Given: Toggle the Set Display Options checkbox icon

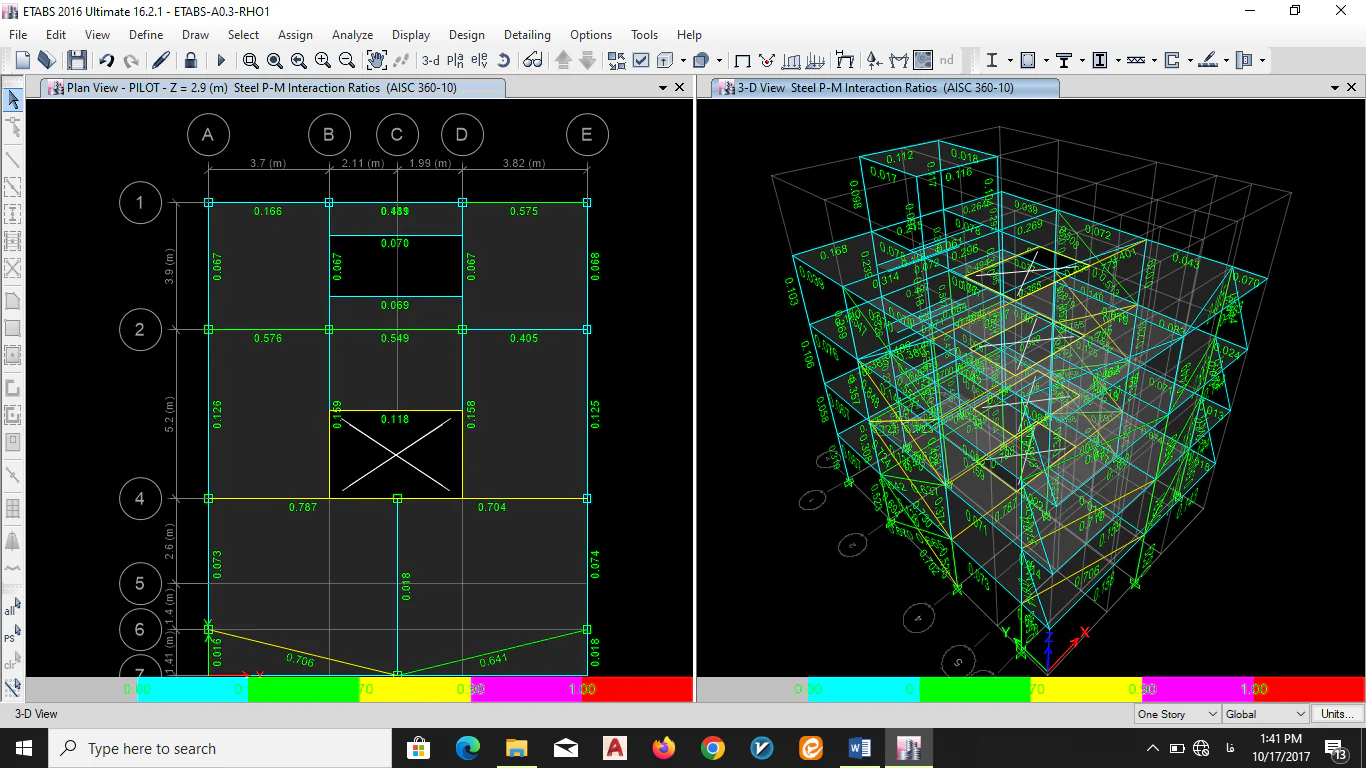Looking at the screenshot, I should pyautogui.click(x=641, y=61).
